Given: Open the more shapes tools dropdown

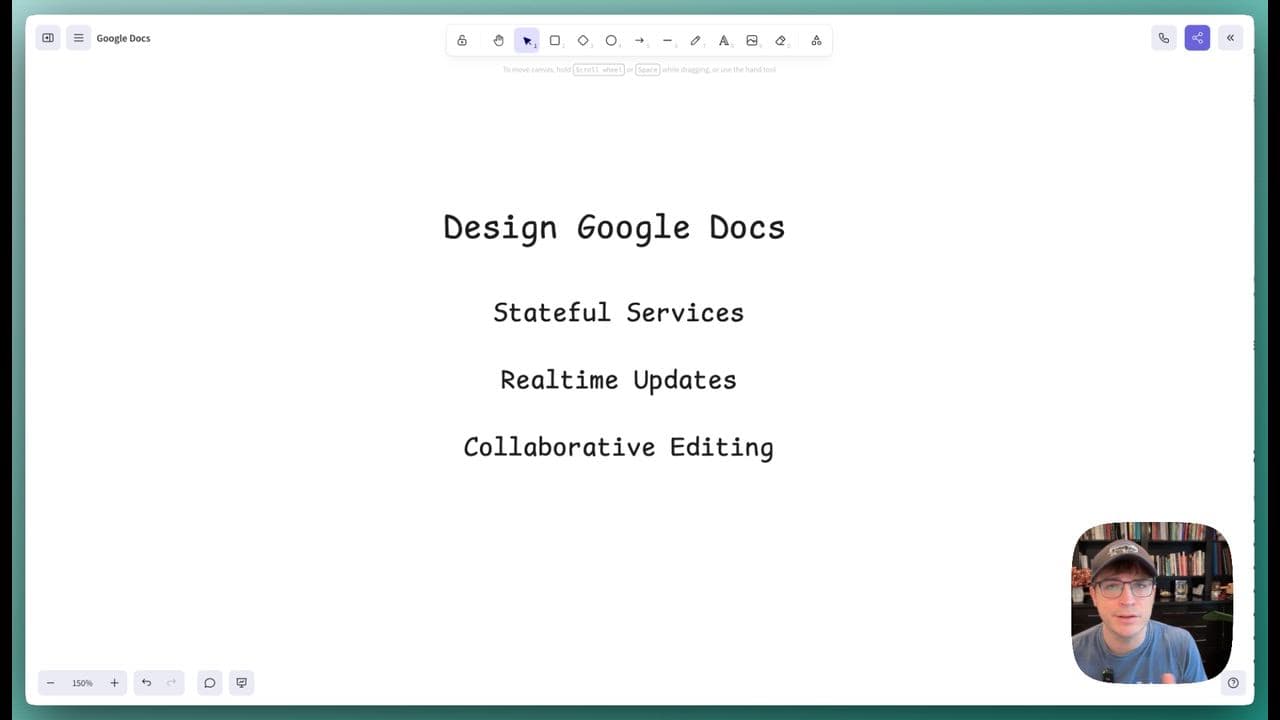Looking at the screenshot, I should tap(816, 40).
